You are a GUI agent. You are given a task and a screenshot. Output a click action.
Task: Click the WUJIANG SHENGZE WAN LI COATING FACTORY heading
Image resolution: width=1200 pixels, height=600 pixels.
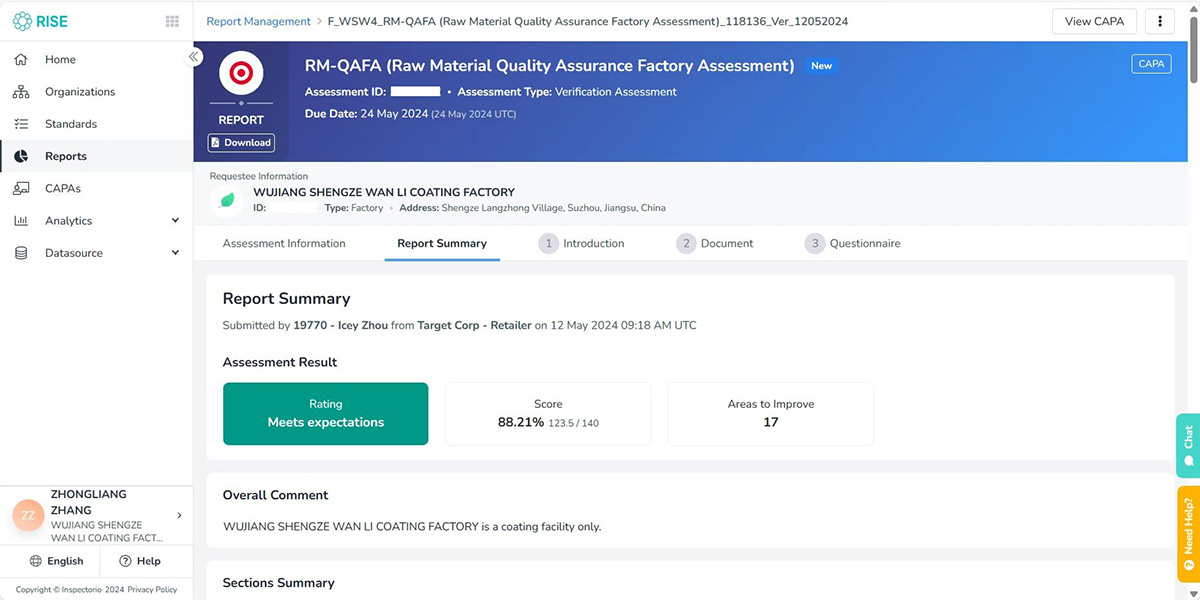coord(384,192)
